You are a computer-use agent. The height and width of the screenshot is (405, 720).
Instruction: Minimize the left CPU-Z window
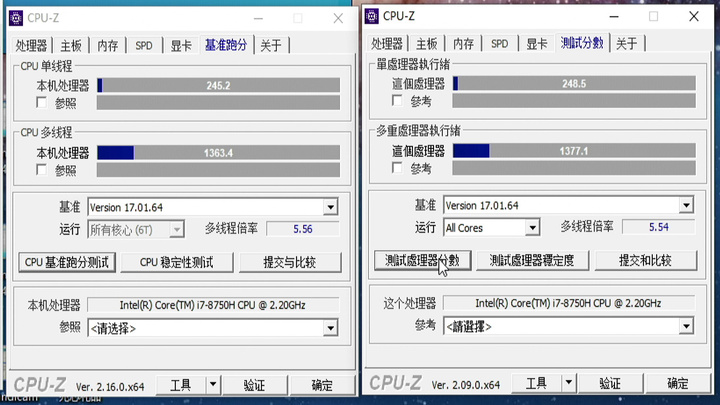pyautogui.click(x=259, y=18)
